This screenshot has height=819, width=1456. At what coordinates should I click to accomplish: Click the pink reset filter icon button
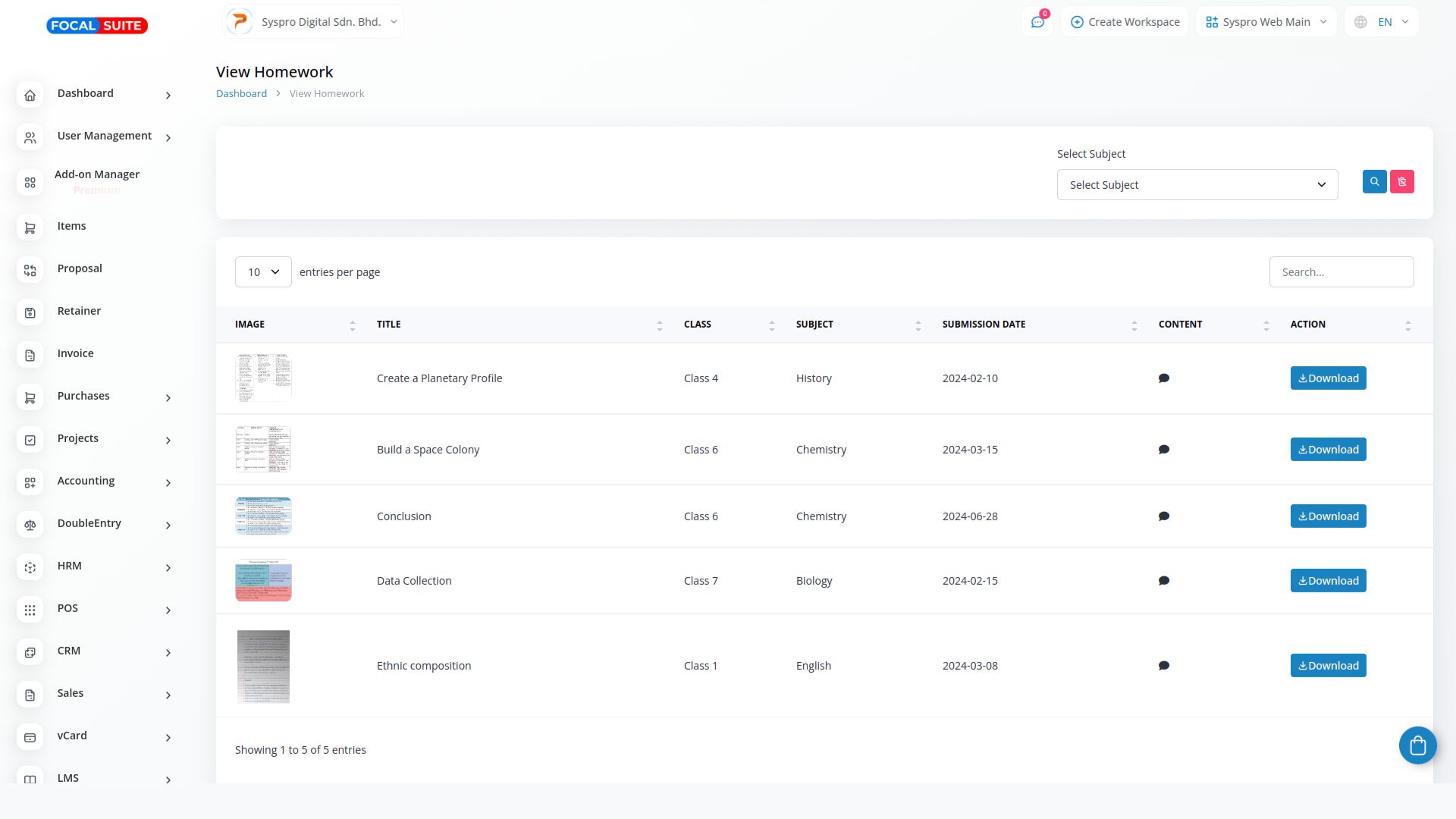click(x=1401, y=182)
